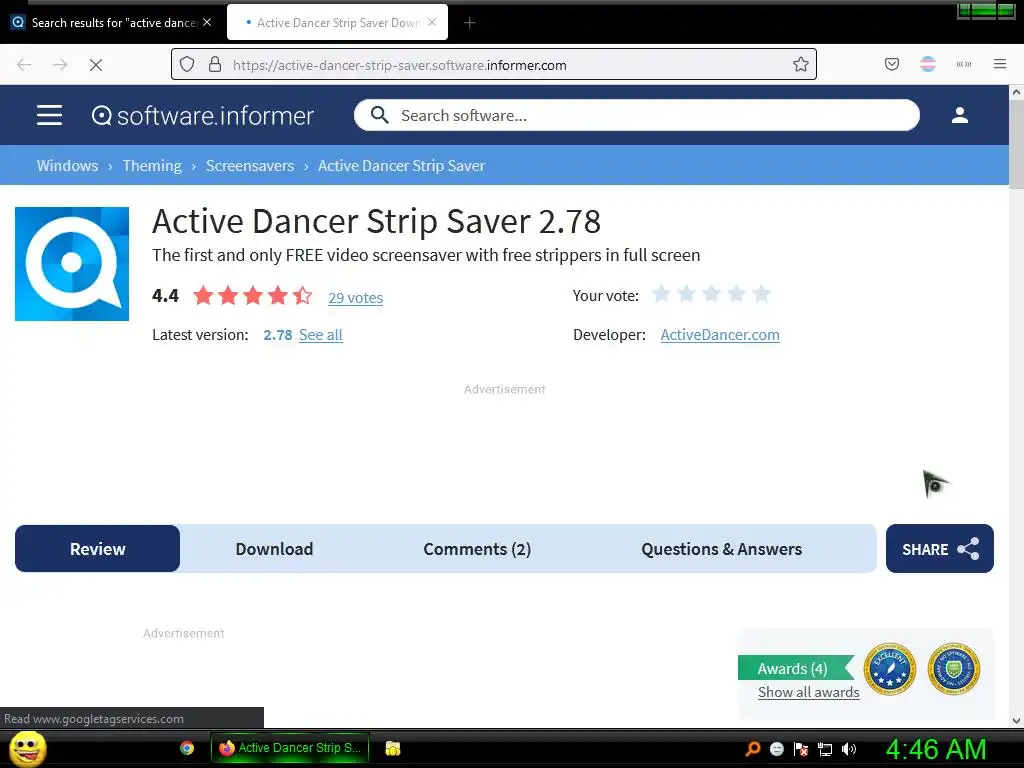This screenshot has height=768, width=1024.
Task: Open Questions & Answers tab
Action: pyautogui.click(x=721, y=549)
